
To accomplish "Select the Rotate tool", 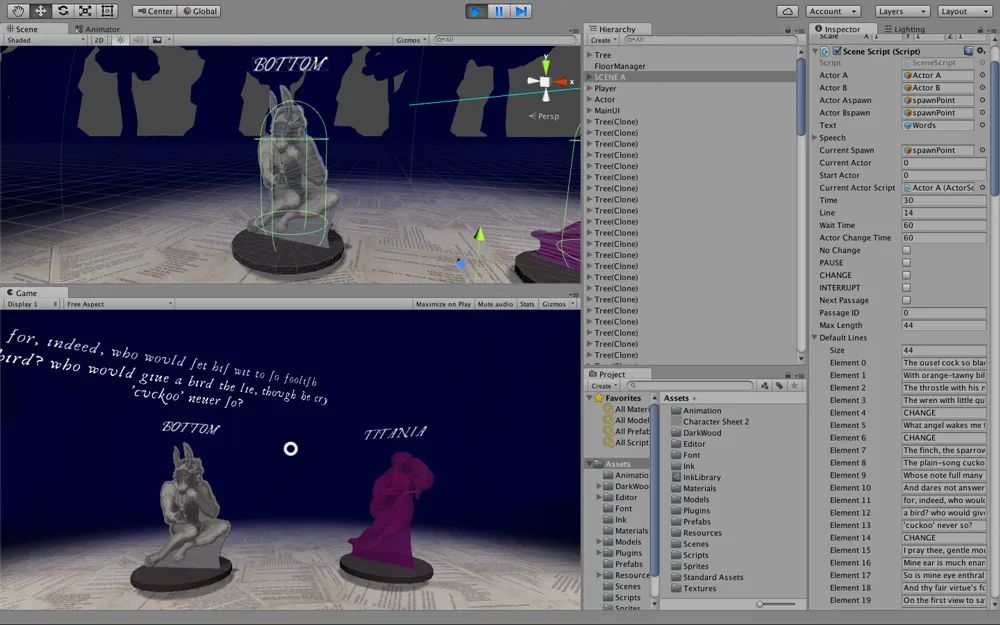I will (62, 11).
